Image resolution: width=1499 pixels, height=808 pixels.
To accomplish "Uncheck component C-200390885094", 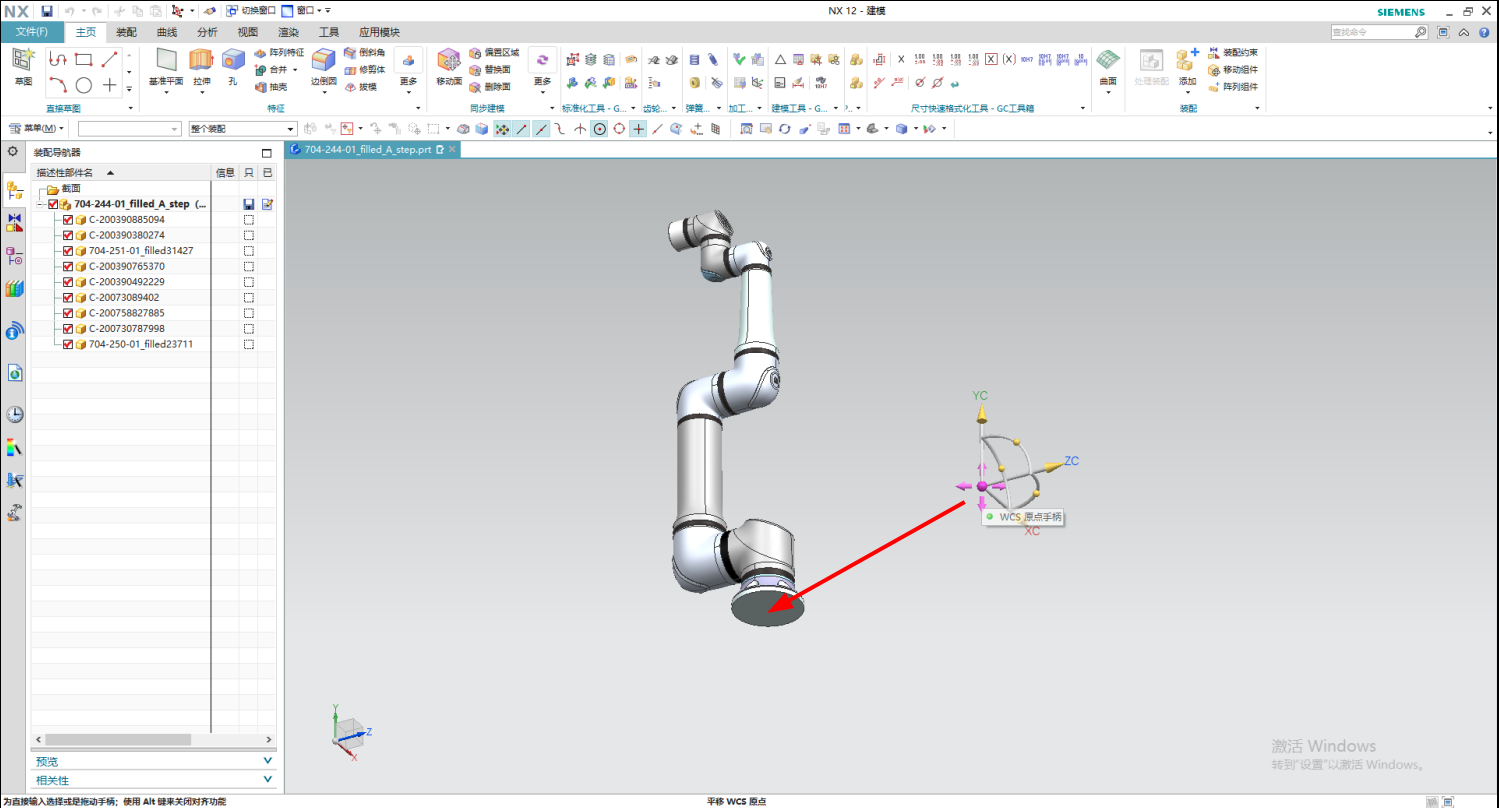I will click(68, 219).
